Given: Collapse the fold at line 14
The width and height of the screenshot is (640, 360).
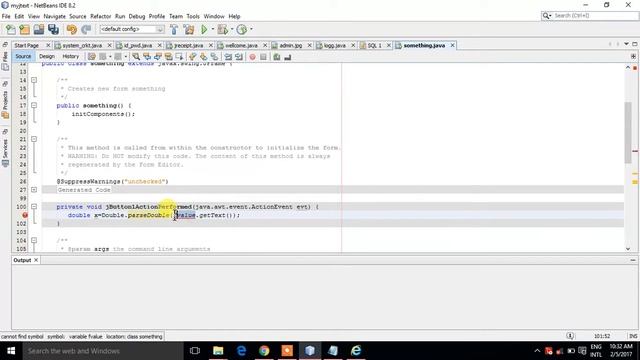Looking at the screenshot, I should point(34,80).
